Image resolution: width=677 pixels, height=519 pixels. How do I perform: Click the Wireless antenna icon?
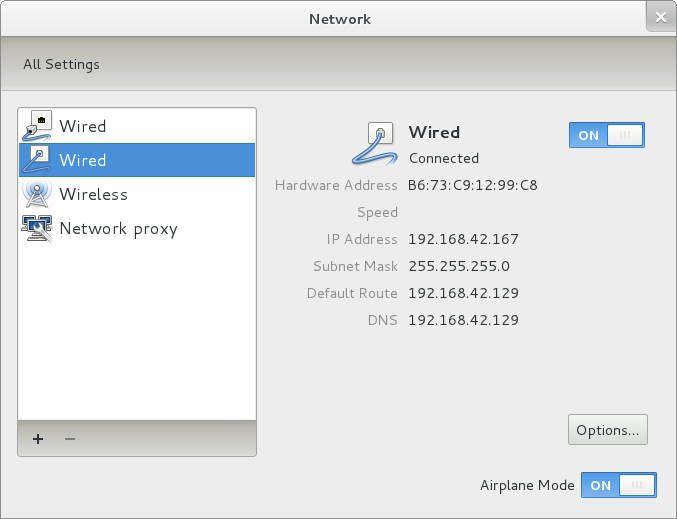tap(37, 194)
